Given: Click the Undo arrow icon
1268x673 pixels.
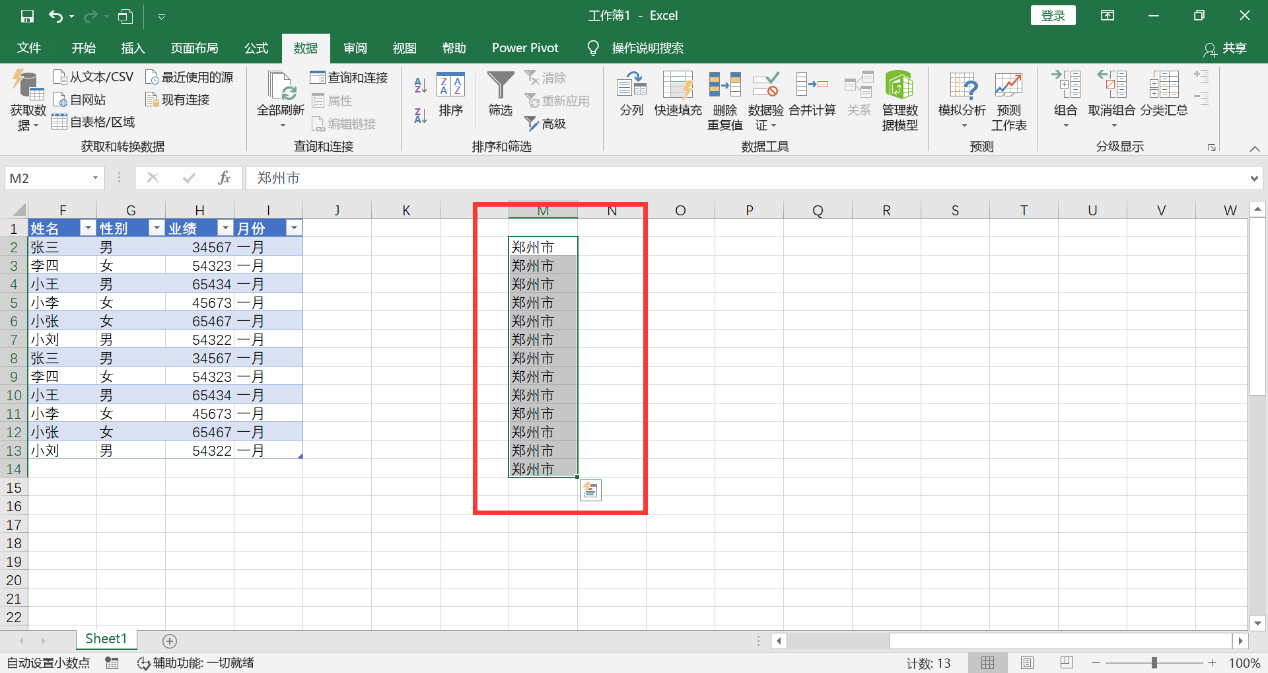Looking at the screenshot, I should tap(55, 16).
